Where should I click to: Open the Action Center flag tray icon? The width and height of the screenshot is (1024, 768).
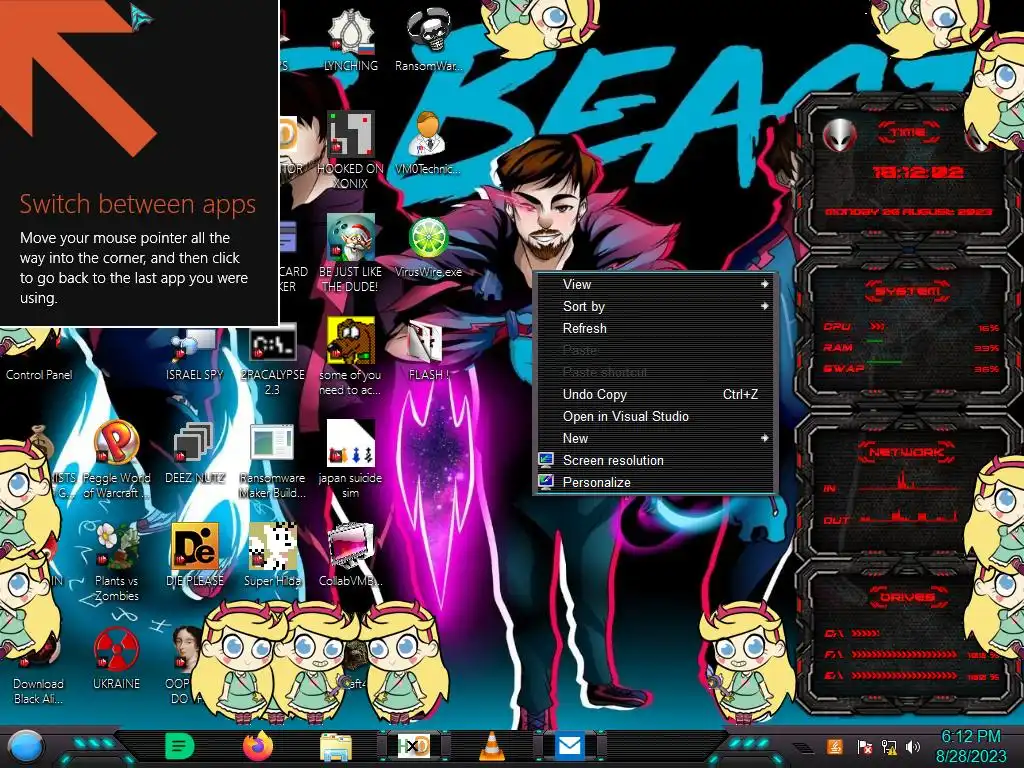coord(864,746)
